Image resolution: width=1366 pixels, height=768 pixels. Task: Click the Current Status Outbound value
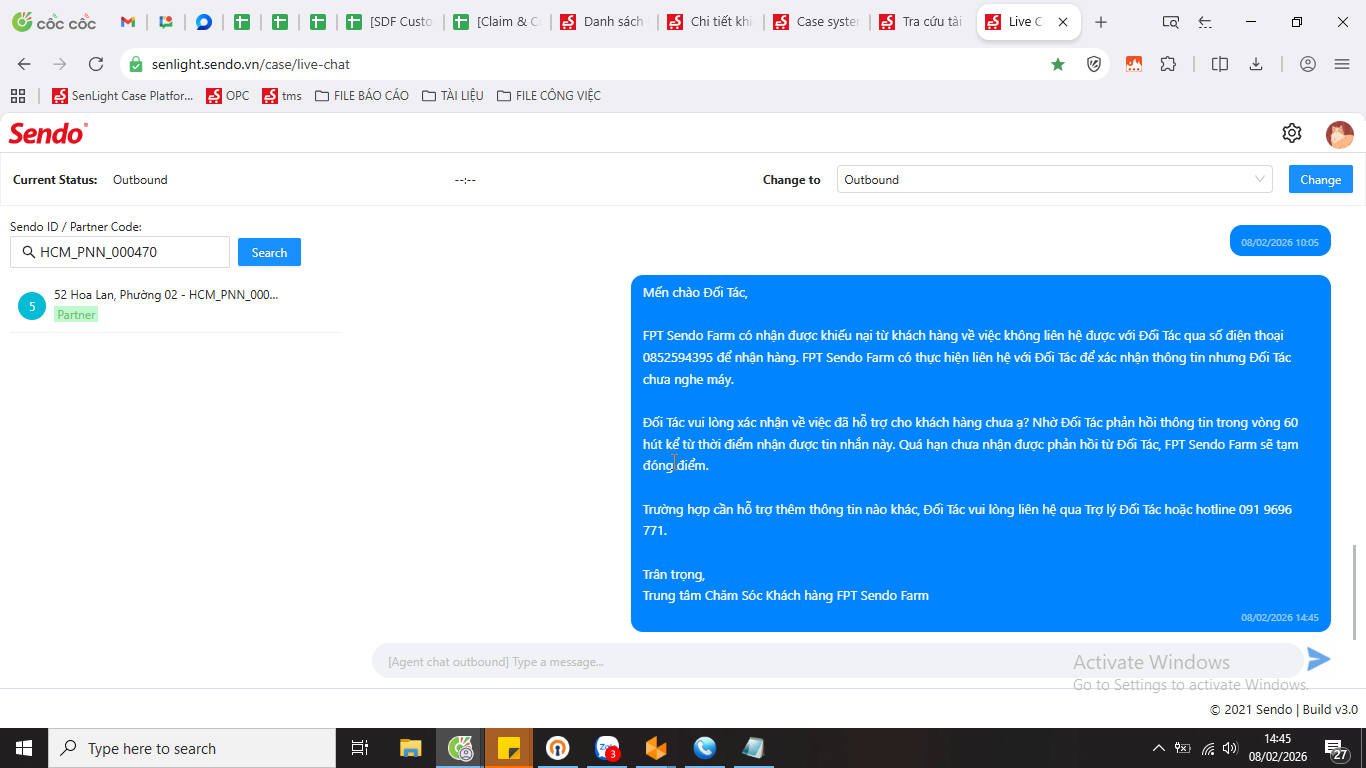coord(140,180)
